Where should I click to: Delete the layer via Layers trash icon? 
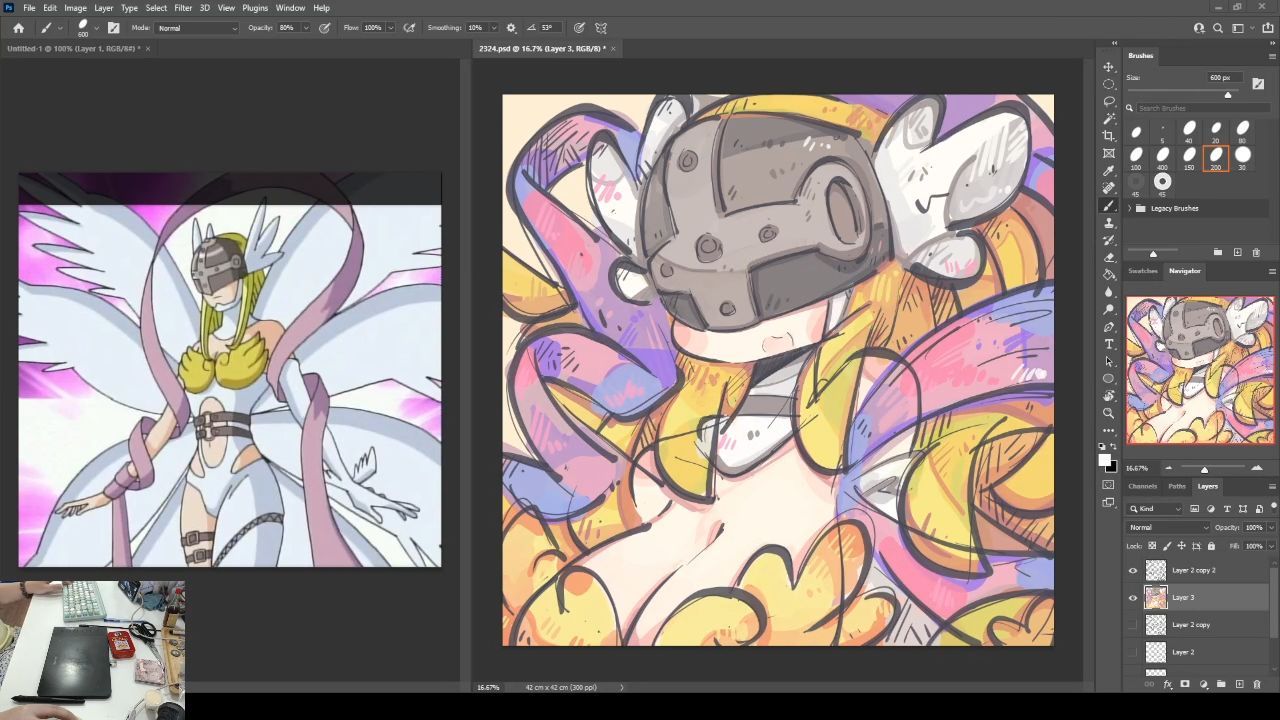[1257, 684]
